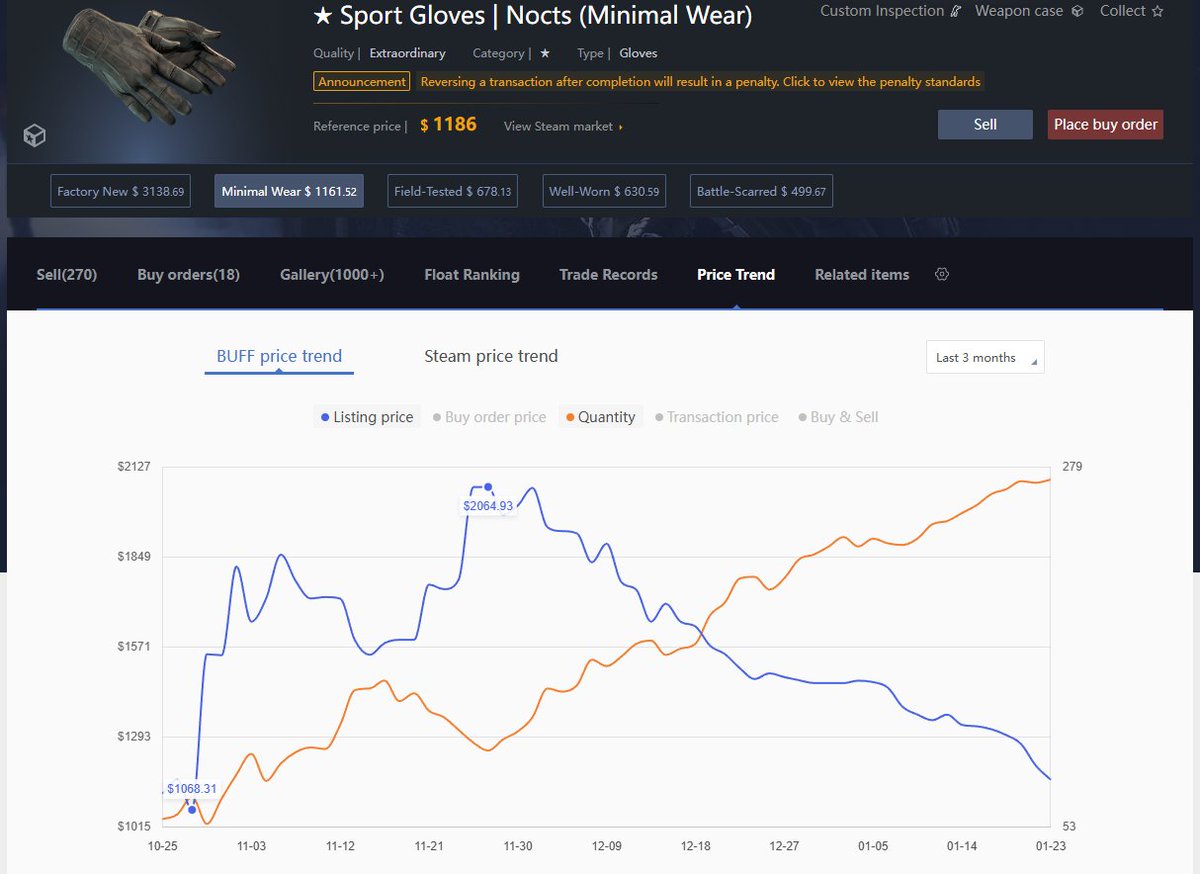Click the $1068.31 low data point

pyautogui.click(x=192, y=810)
